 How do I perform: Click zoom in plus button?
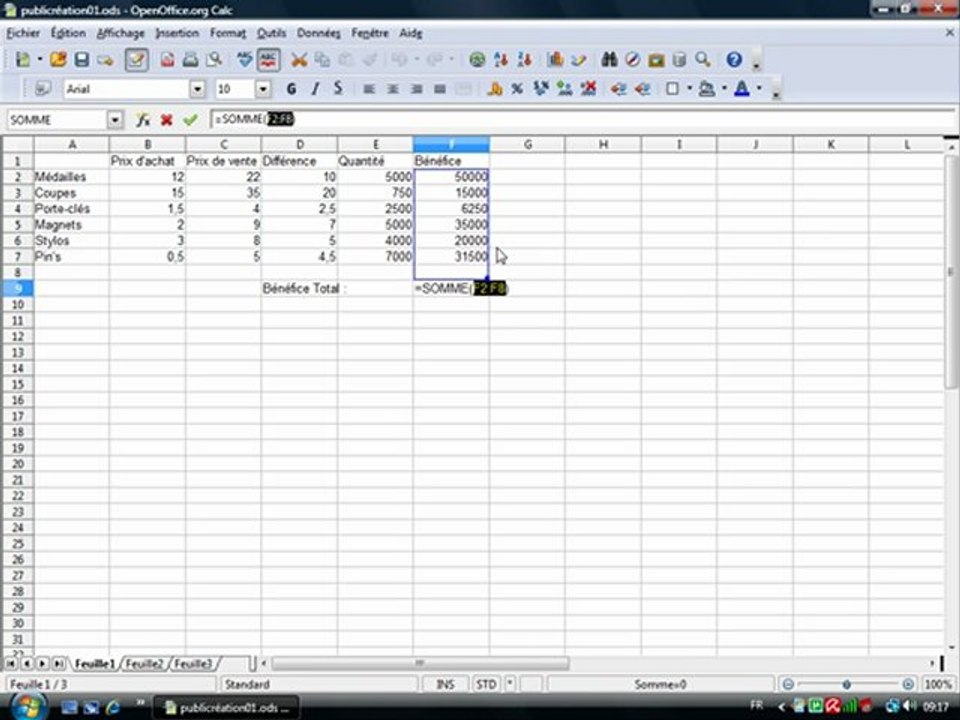pyautogui.click(x=908, y=684)
